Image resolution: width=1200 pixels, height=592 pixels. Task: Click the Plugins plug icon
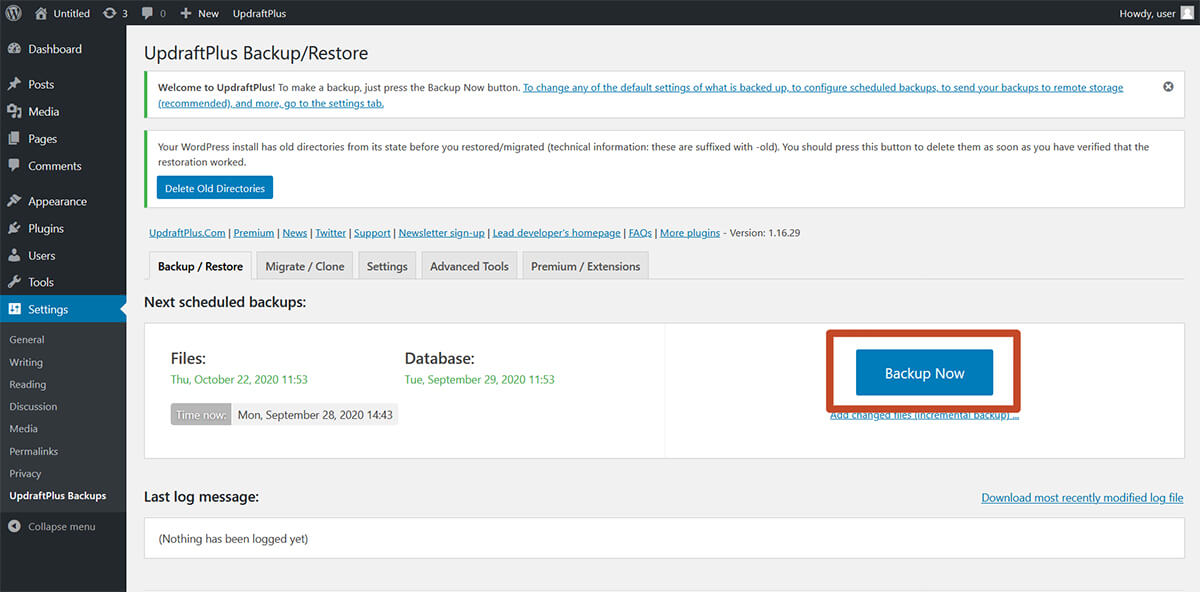[15, 228]
